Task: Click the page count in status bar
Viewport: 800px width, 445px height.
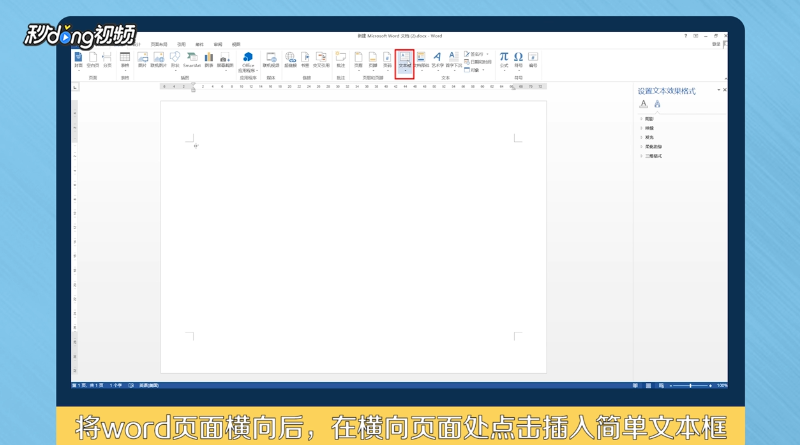Action: coord(88,386)
